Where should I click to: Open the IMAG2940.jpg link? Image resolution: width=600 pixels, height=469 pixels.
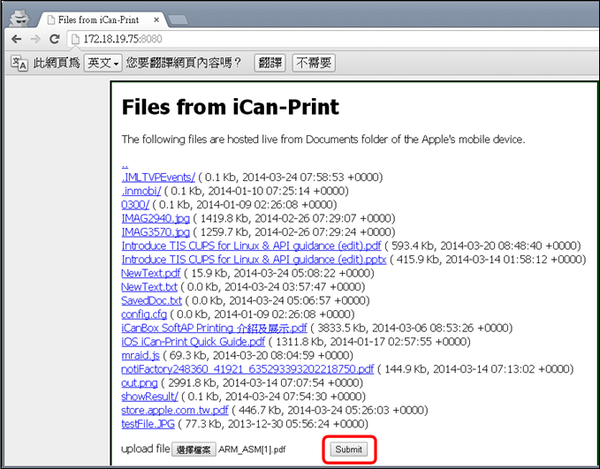click(155, 218)
